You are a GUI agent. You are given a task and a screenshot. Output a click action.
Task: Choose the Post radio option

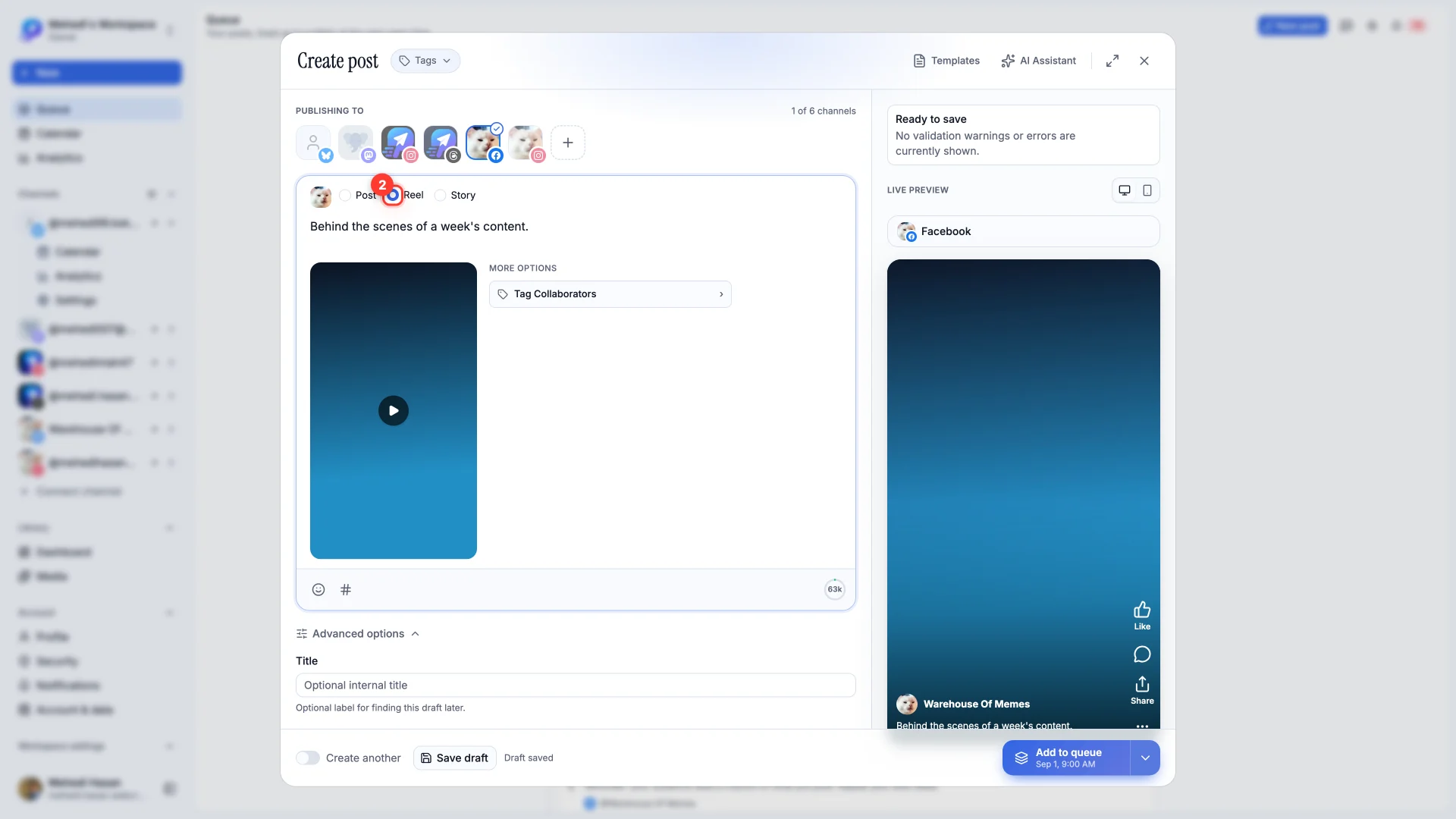tap(345, 196)
